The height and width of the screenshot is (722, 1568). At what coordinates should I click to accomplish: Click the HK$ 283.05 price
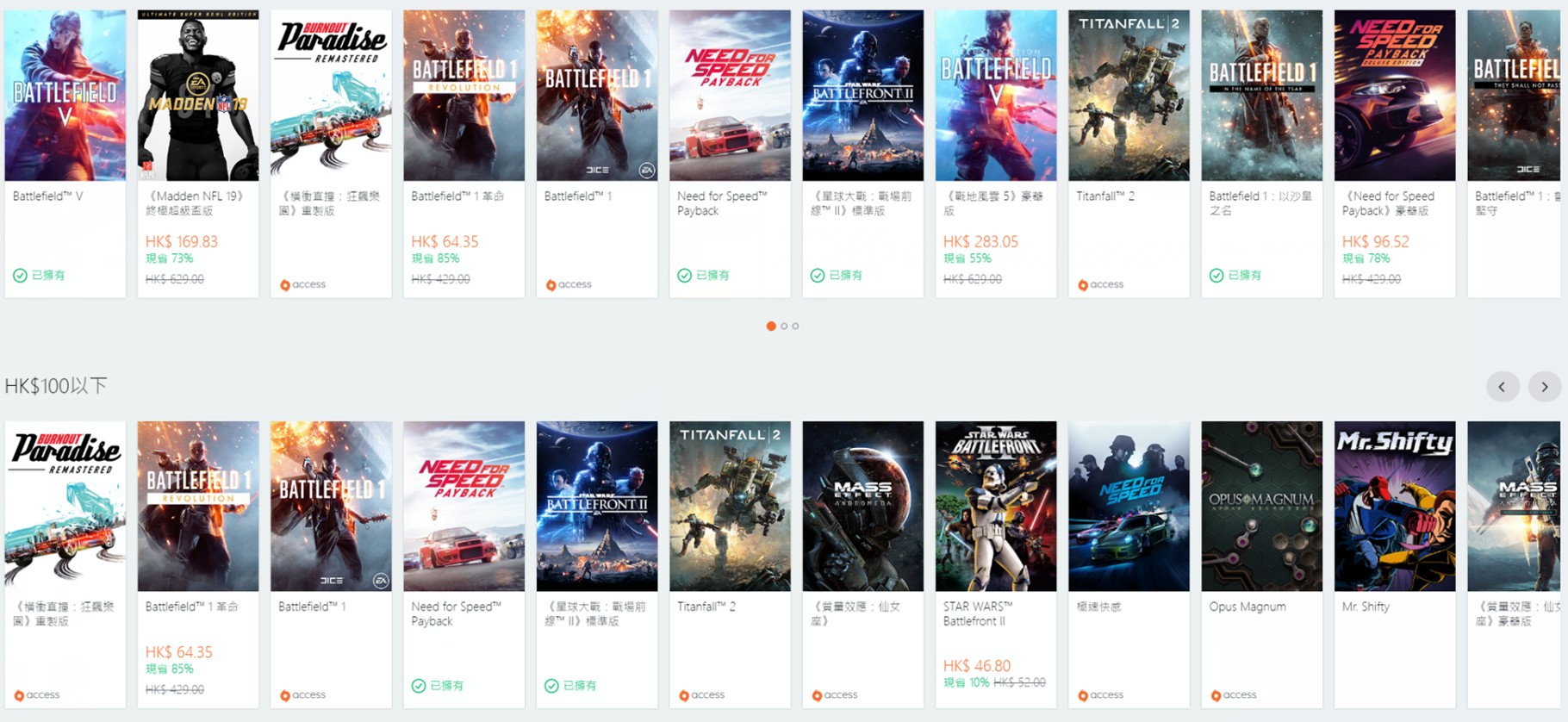980,242
